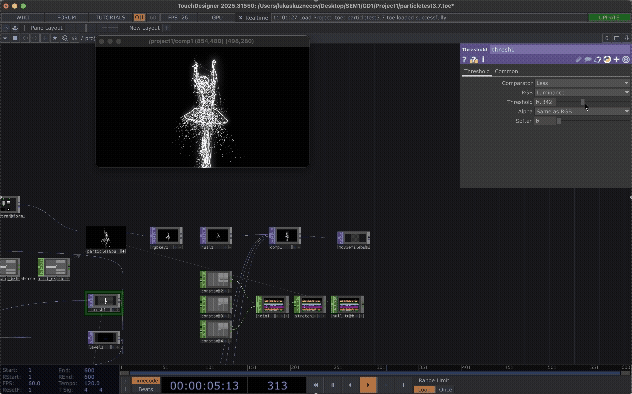Open the Pane Layout menu
632x394 pixels.
click(x=47, y=28)
